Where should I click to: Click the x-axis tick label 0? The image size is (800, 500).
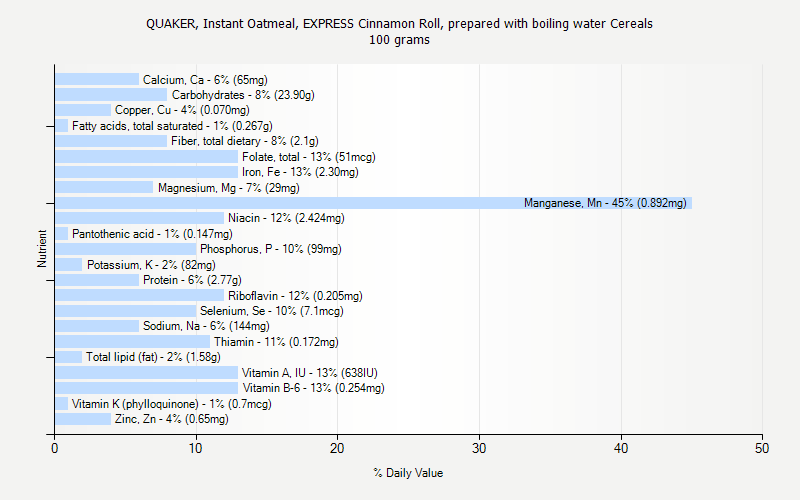pos(55,448)
